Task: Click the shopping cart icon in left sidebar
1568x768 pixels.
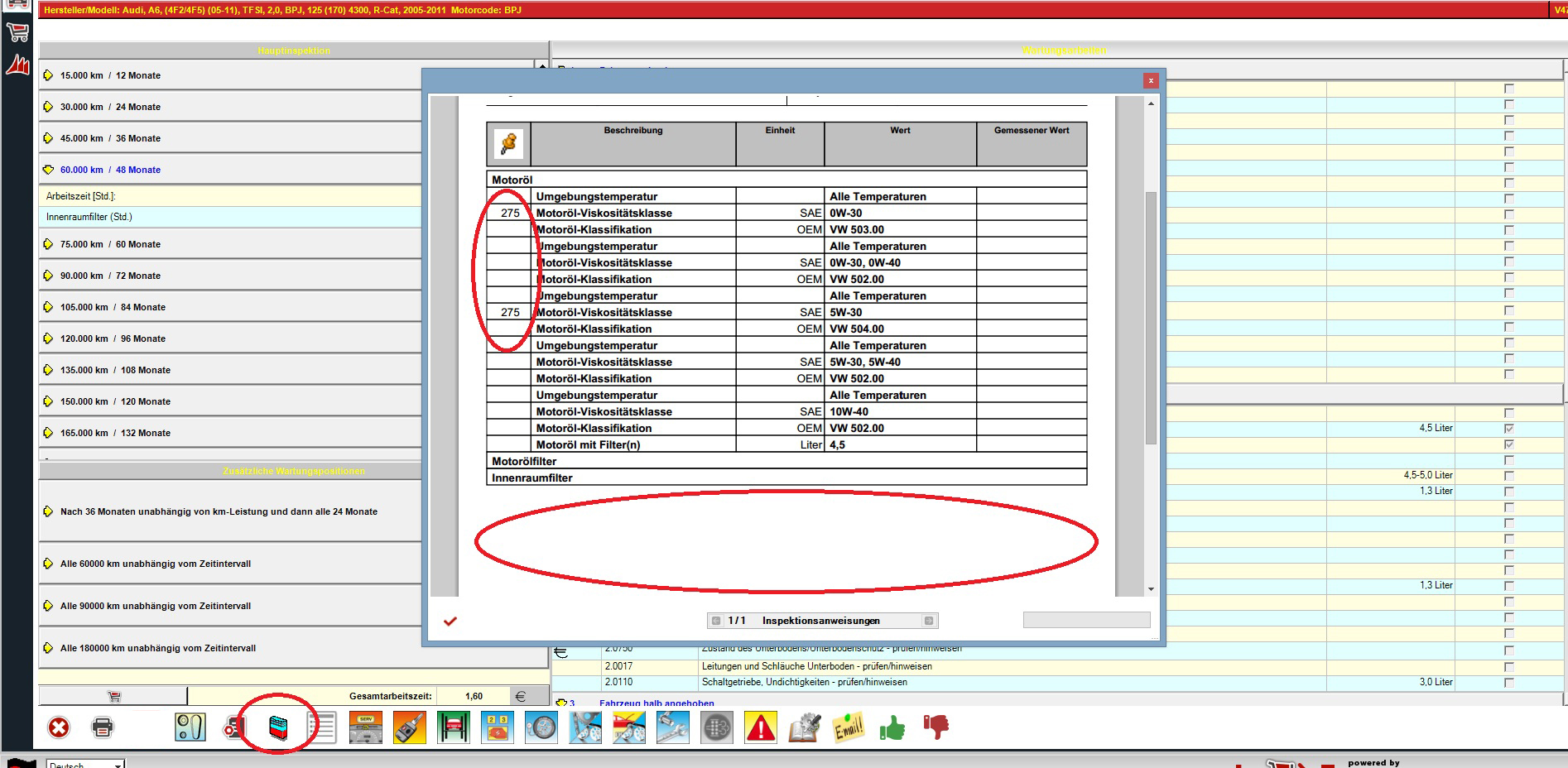Action: coord(17,32)
